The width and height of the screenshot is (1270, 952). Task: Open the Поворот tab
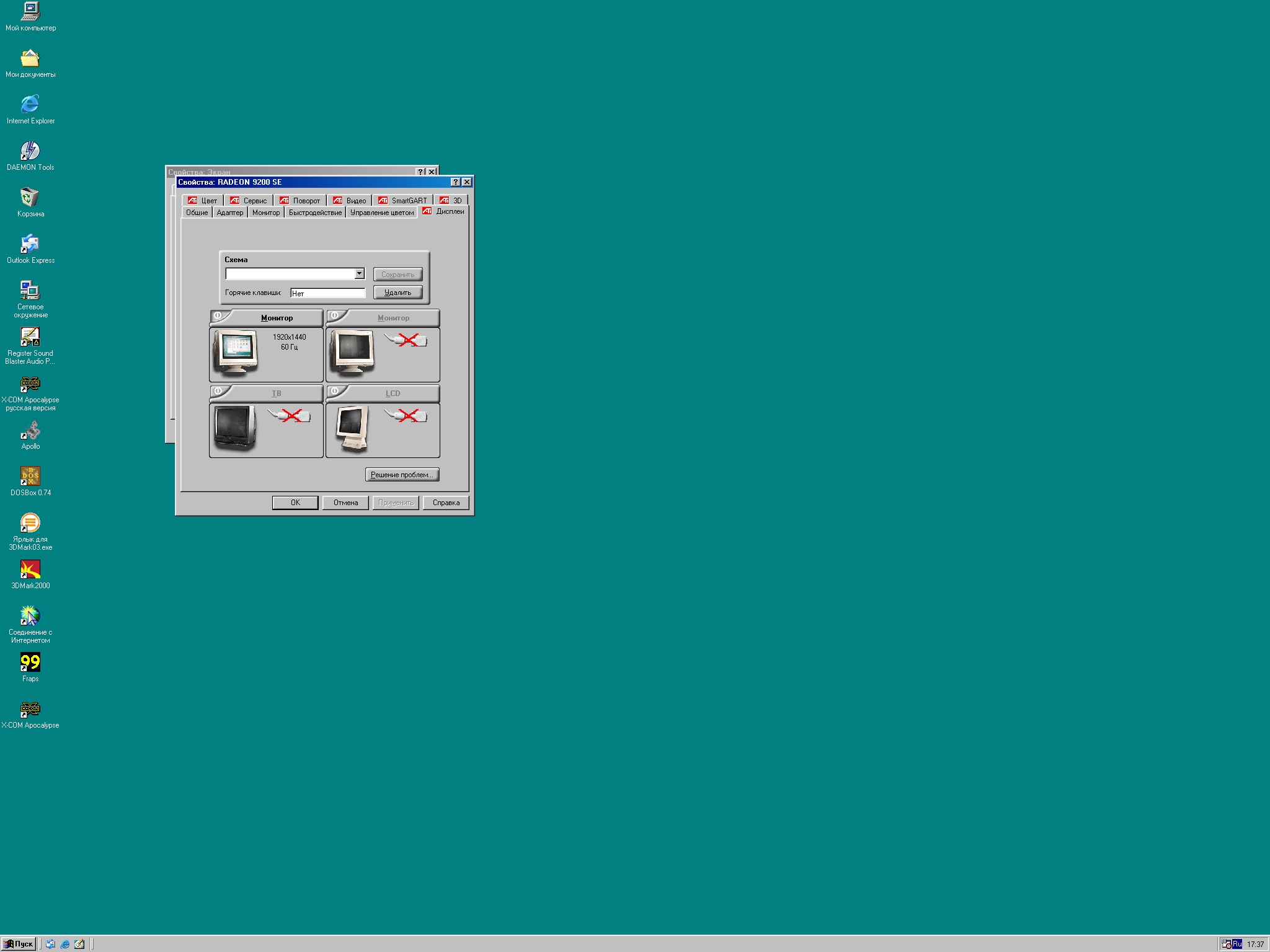coord(300,201)
